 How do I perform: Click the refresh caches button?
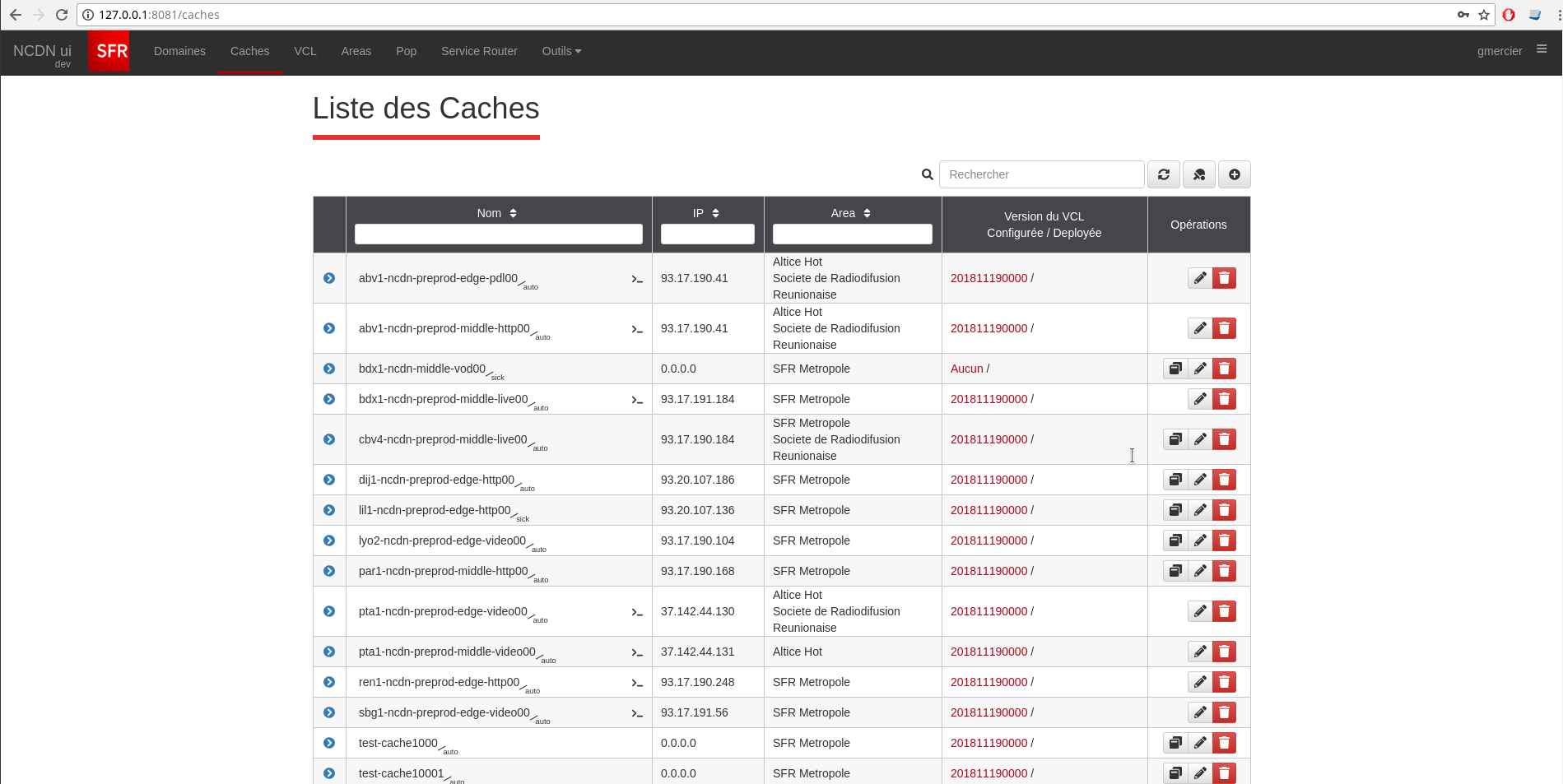pyautogui.click(x=1163, y=174)
